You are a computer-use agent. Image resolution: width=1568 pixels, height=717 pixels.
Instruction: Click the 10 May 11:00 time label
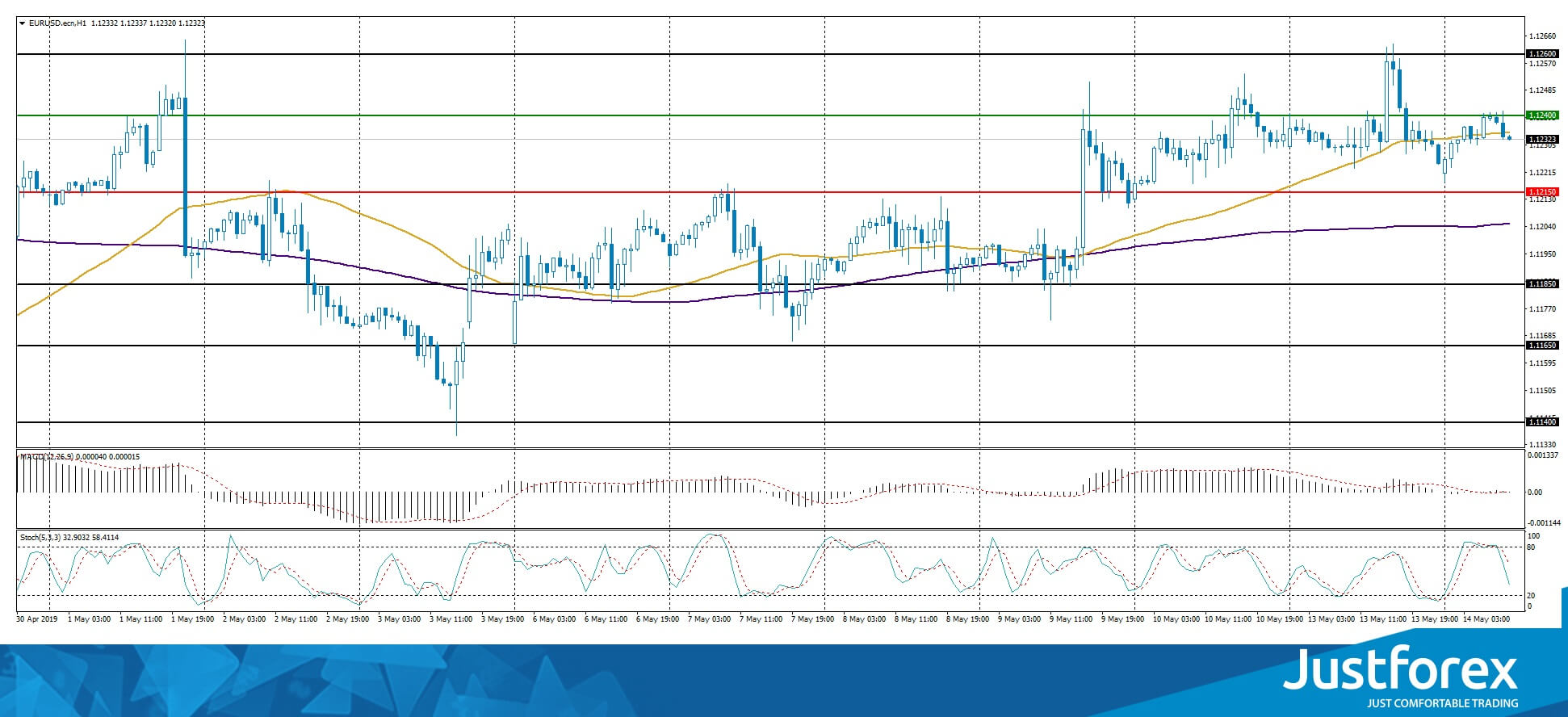(1229, 619)
